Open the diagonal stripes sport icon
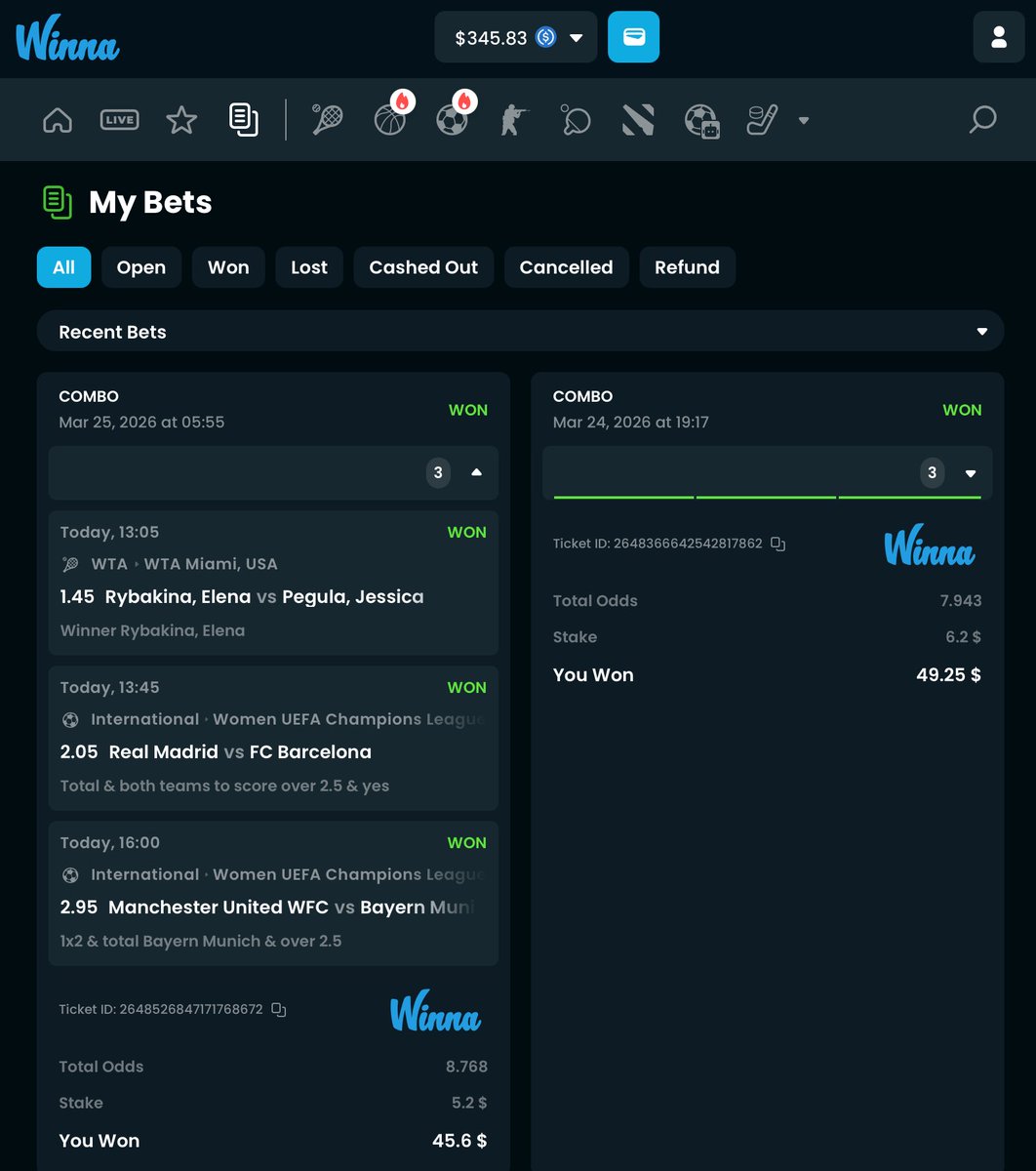This screenshot has height=1171, width=1036. (638, 120)
